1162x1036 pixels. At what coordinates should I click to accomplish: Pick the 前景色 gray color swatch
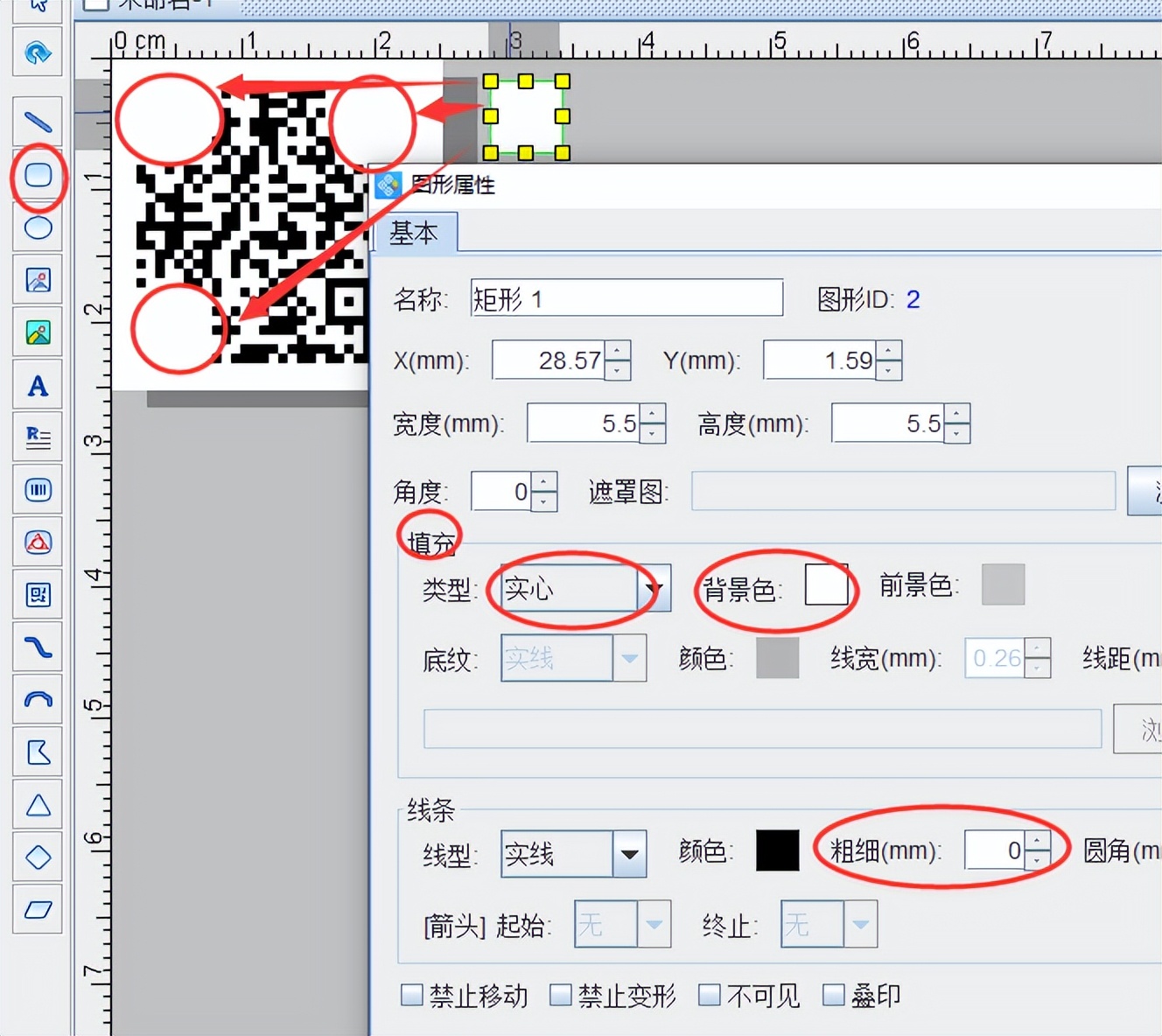(x=1003, y=584)
